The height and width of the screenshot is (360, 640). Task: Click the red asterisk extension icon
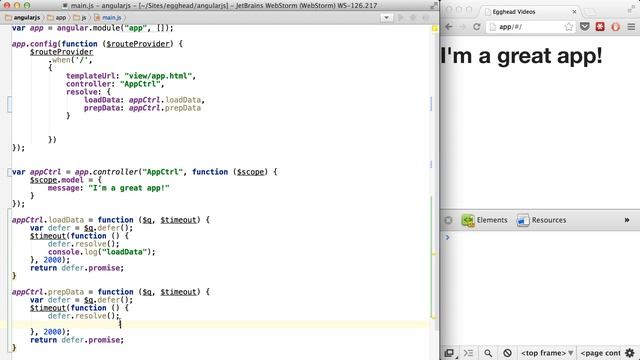point(600,27)
